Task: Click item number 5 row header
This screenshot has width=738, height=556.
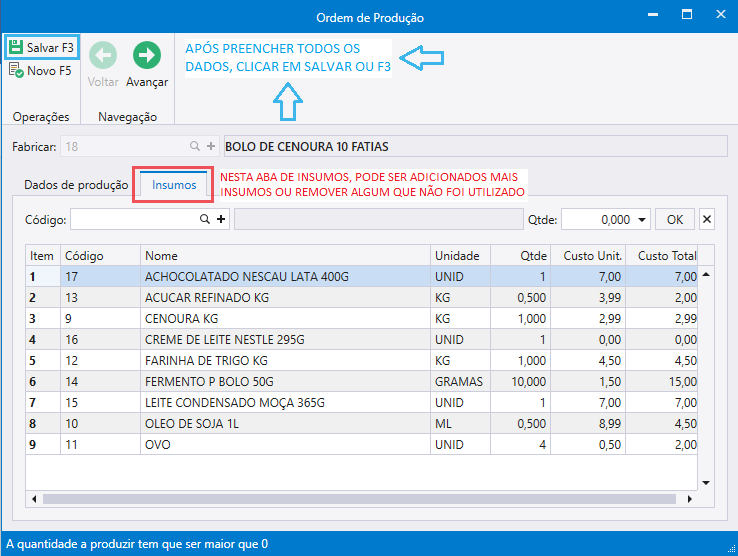Action: pos(43,361)
